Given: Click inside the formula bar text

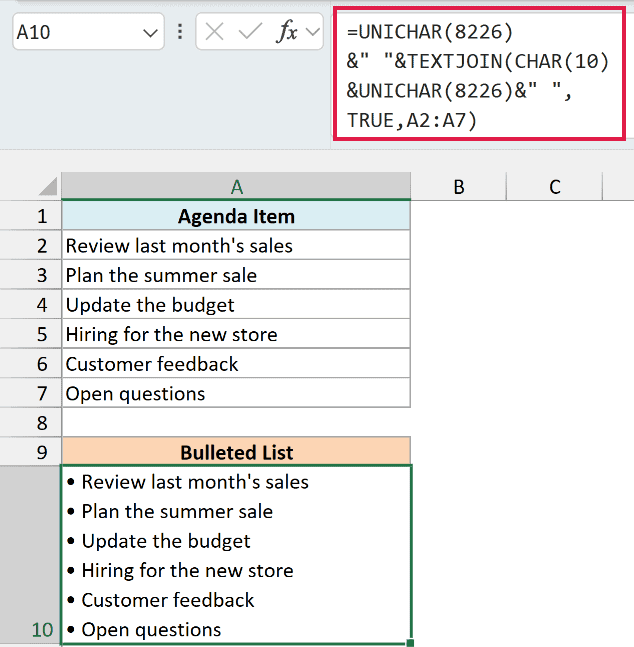Looking at the screenshot, I should (479, 75).
